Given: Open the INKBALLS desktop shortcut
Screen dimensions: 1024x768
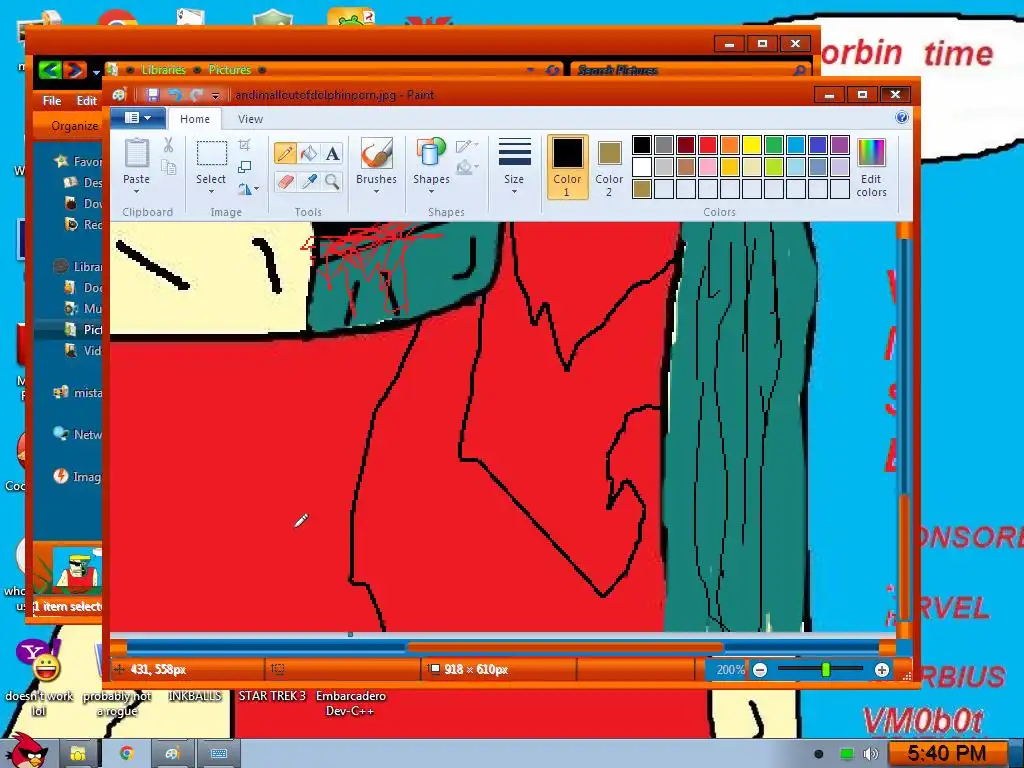Looking at the screenshot, I should [195, 696].
